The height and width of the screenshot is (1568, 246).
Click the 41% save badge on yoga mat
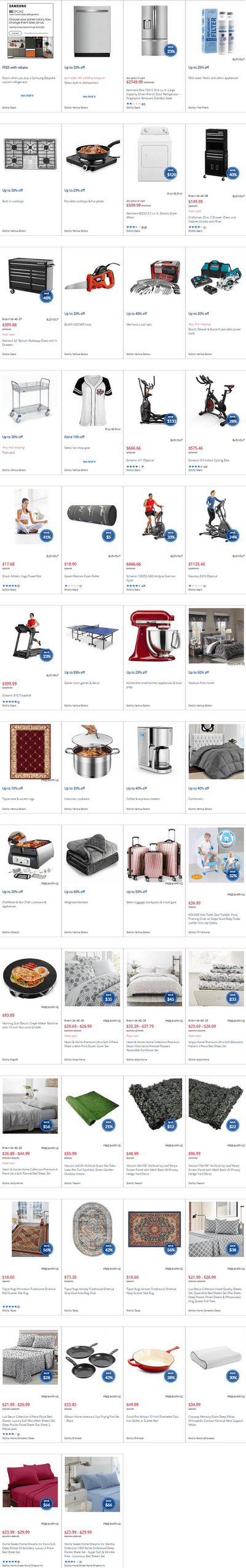coord(47,536)
